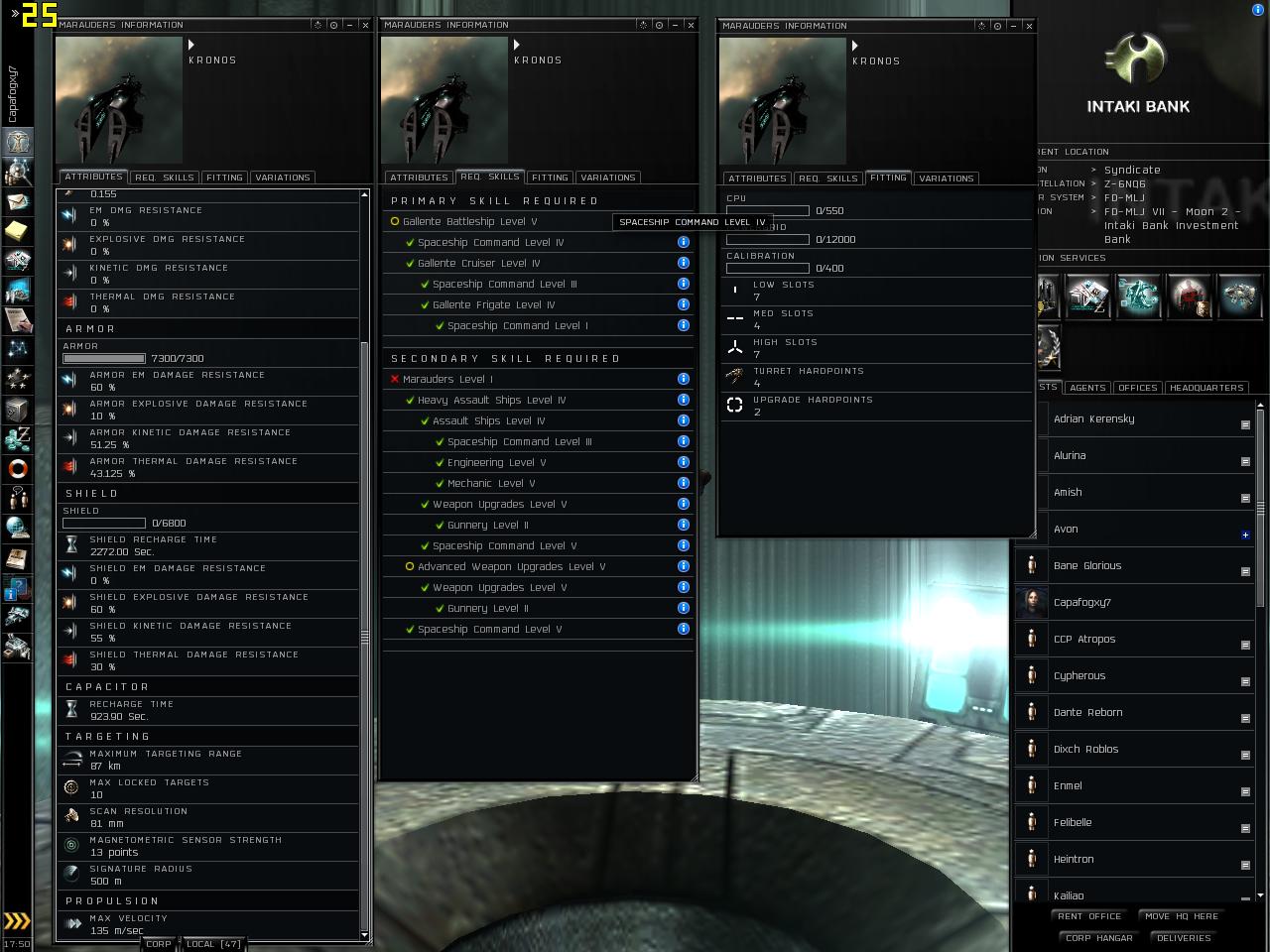This screenshot has width=1270, height=952.
Task: Open the mail envelope icon in sidebar
Action: 18,201
